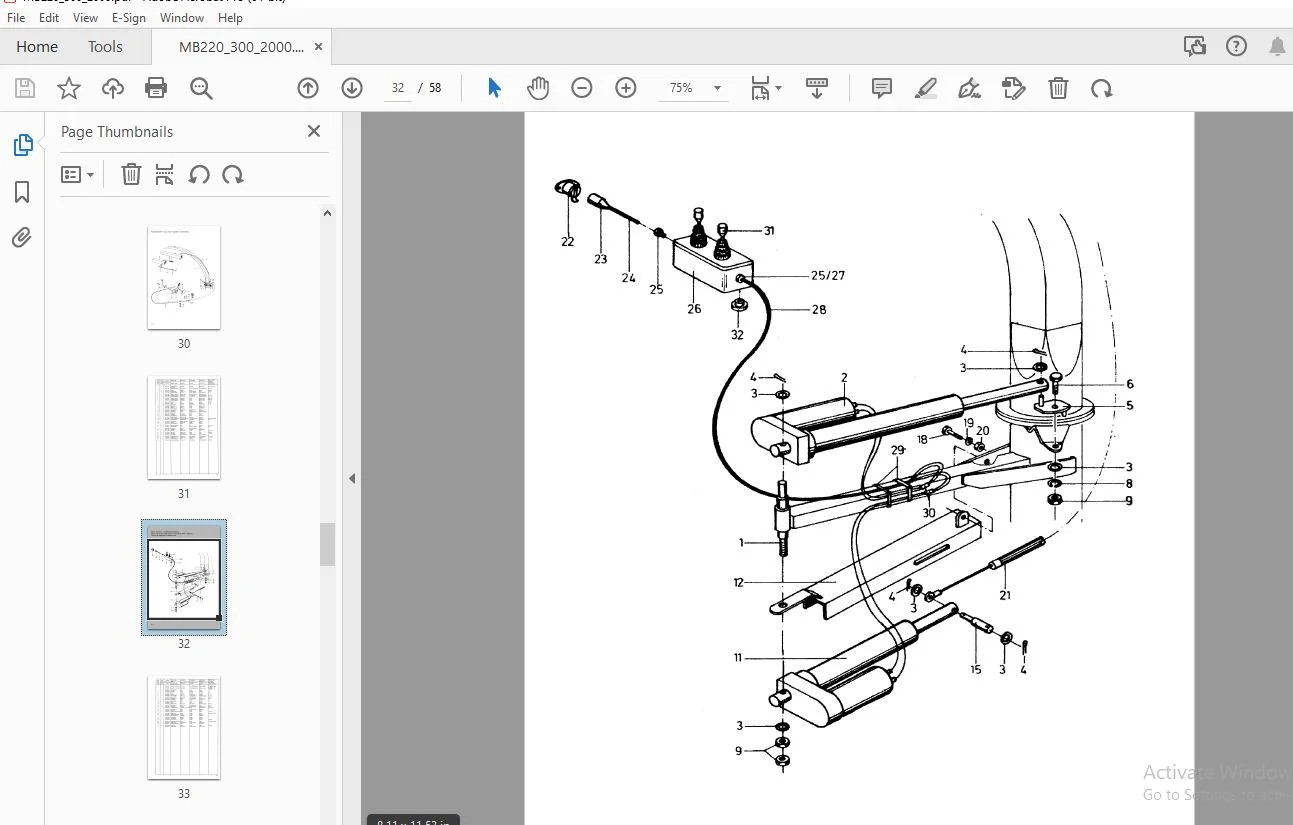Rotate the page clockwise in the toolbar

click(1102, 88)
